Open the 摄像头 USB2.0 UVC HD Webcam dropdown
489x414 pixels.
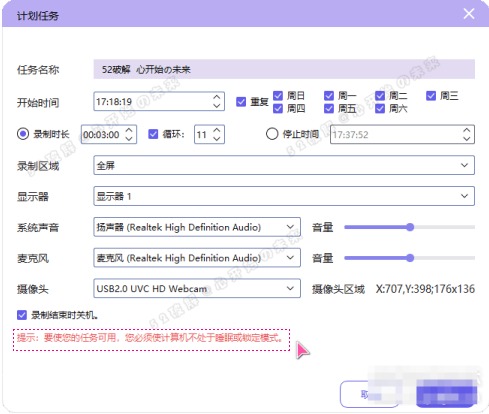pyautogui.click(x=197, y=288)
